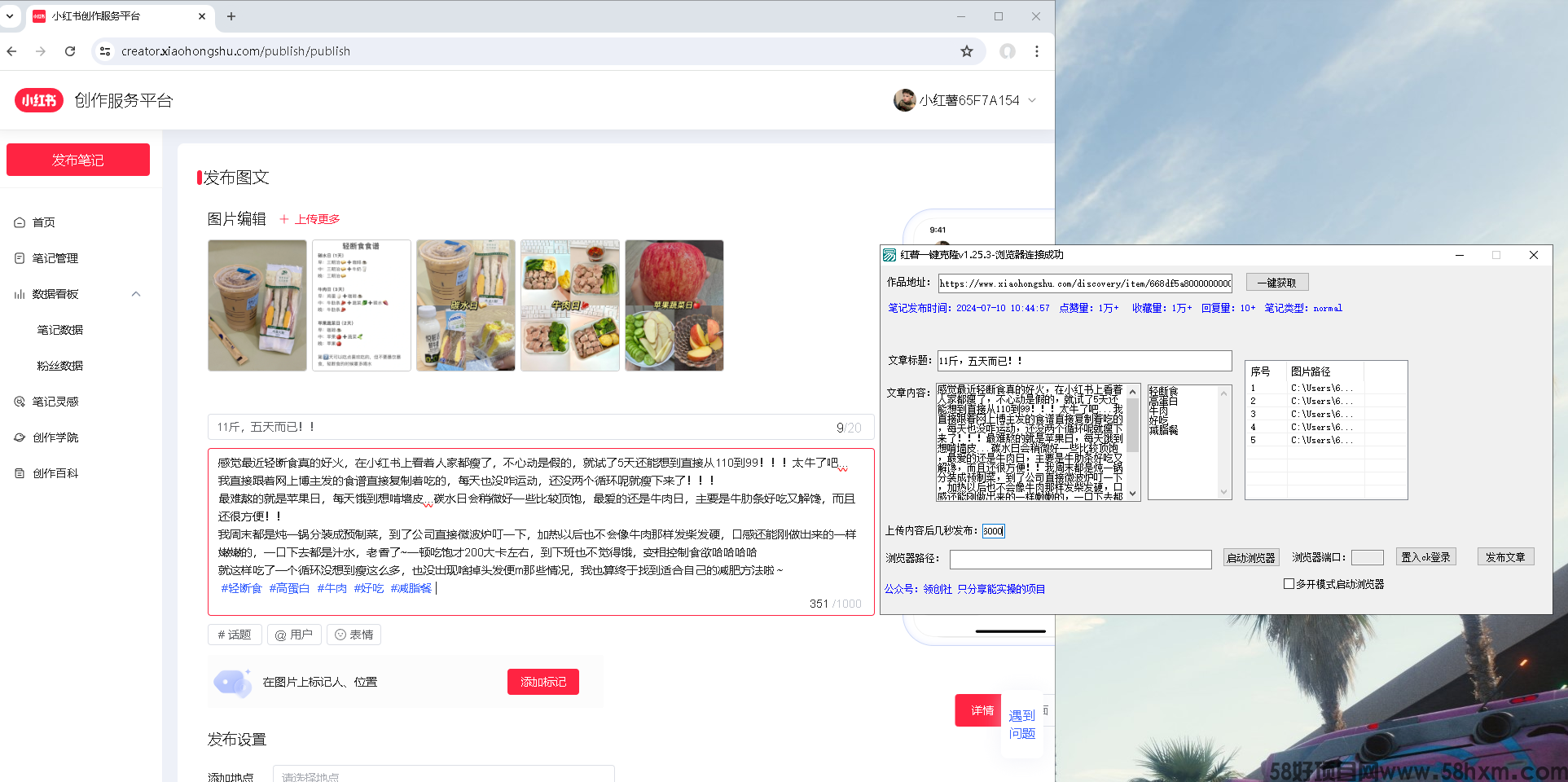
Task: Click the 一键获取 button in clone tool
Action: click(1276, 283)
